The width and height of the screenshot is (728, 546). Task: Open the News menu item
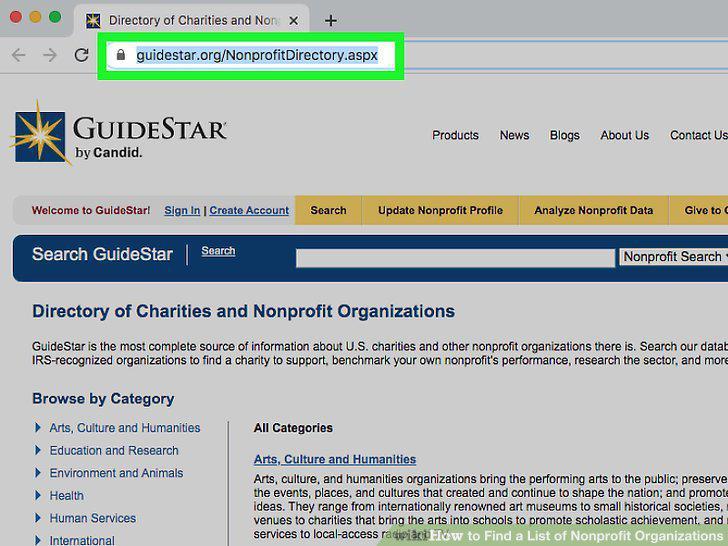(x=514, y=135)
